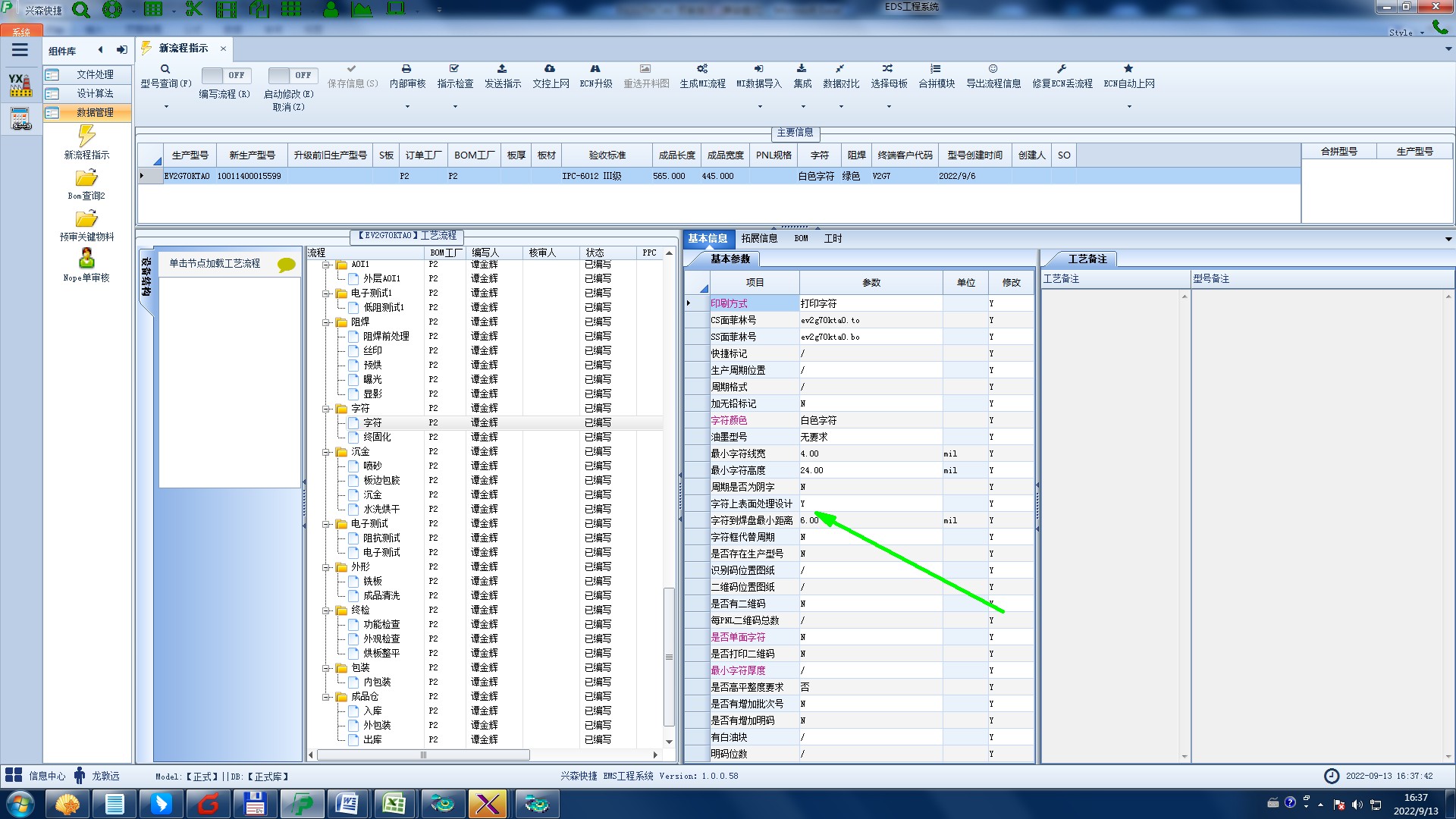Viewport: 1456px width, 819px height.
Task: Click the Nope单审核 person icon
Action: click(86, 259)
